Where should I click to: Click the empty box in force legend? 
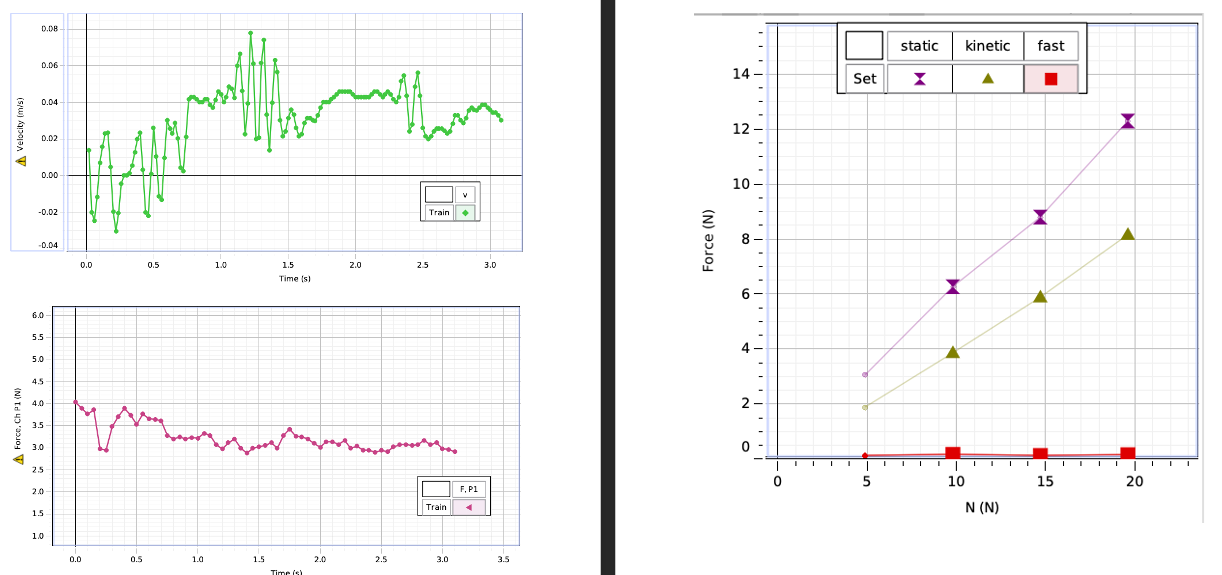(436, 489)
